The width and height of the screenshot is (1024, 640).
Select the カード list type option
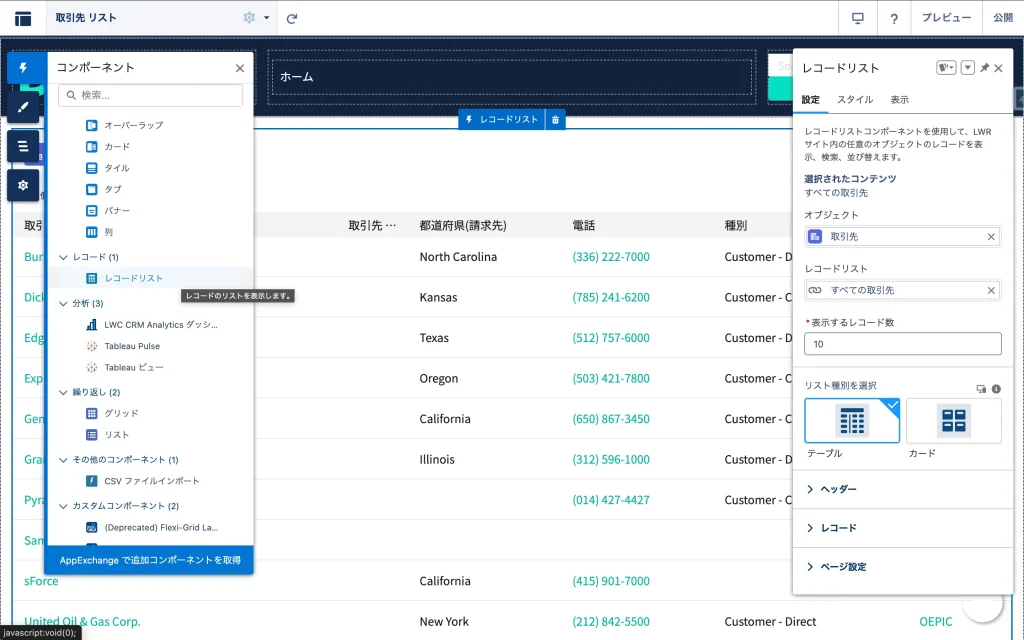953,421
